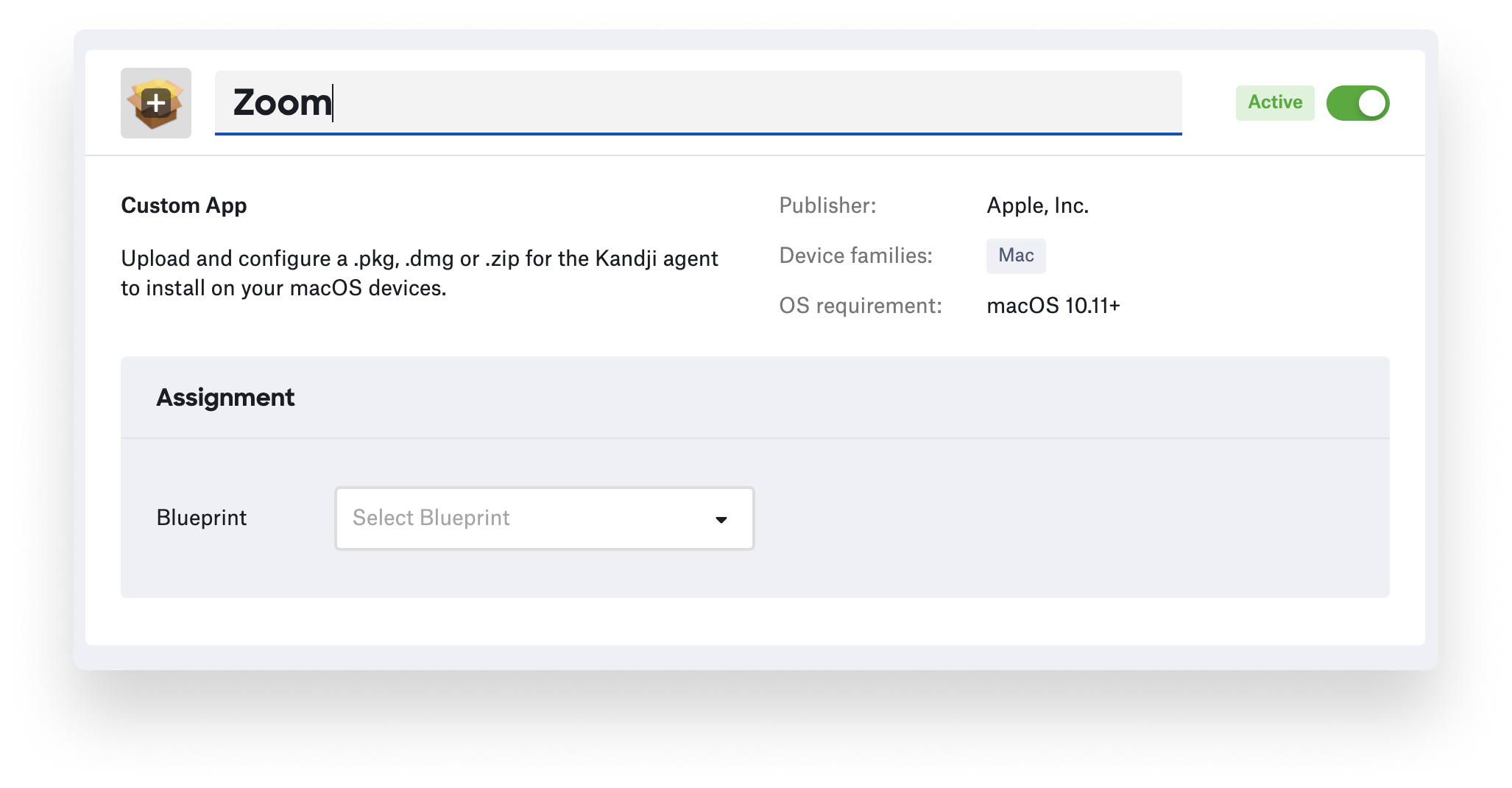Click the OS requirement label
The image size is (1512, 788).
pos(861,306)
